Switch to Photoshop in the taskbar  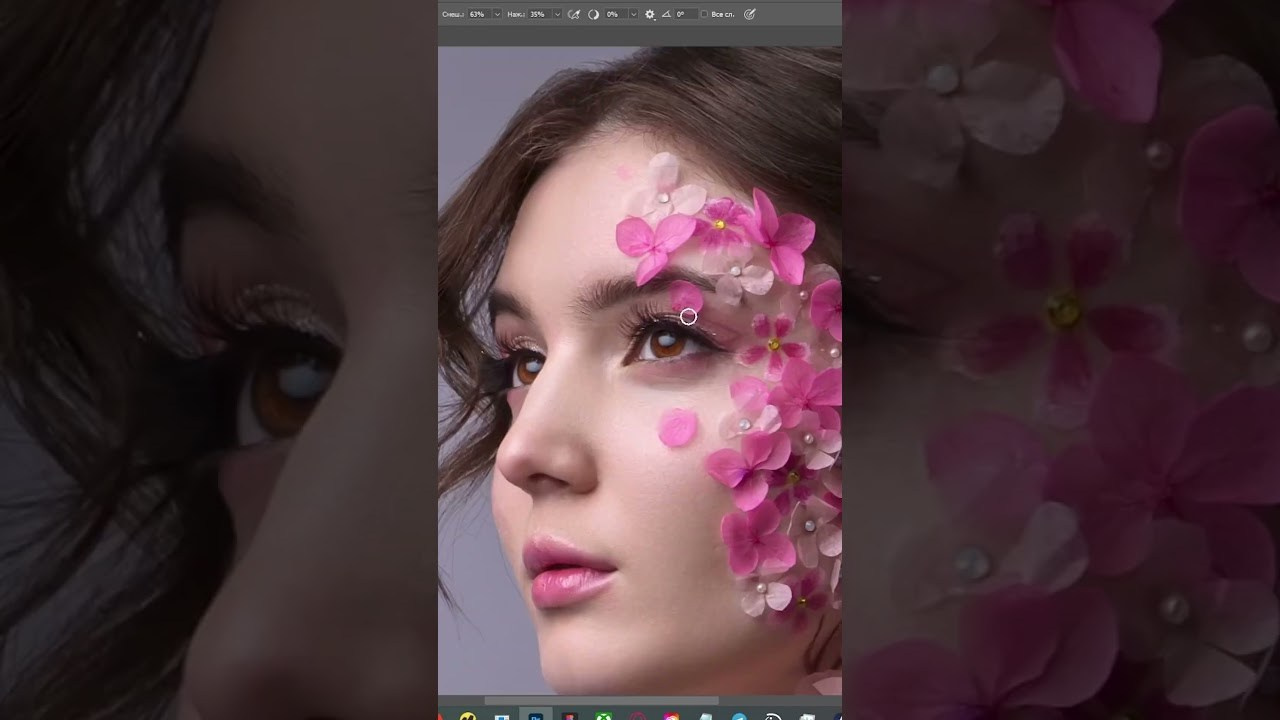[x=536, y=716]
